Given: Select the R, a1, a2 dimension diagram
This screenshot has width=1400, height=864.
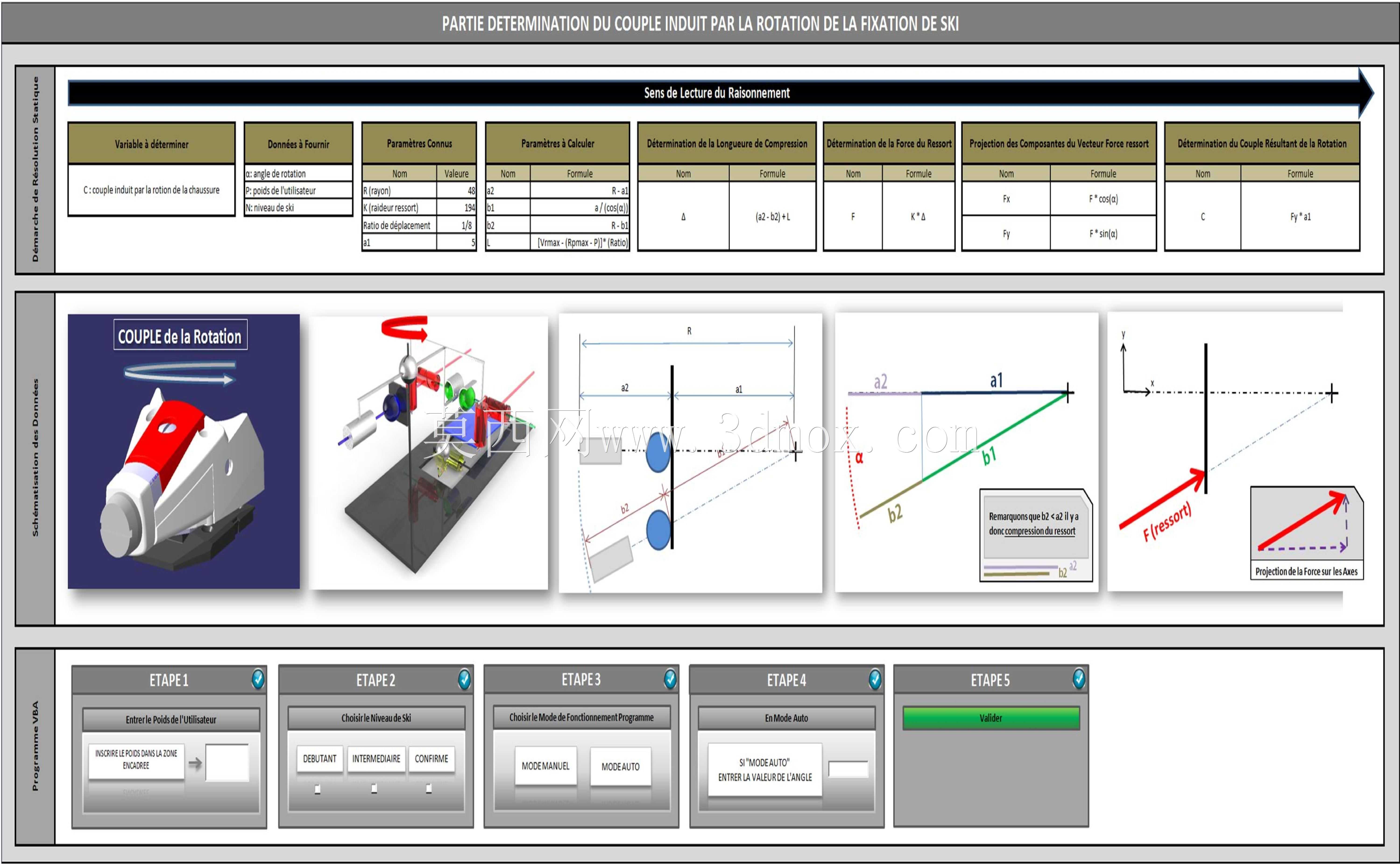Looking at the screenshot, I should coord(691,453).
